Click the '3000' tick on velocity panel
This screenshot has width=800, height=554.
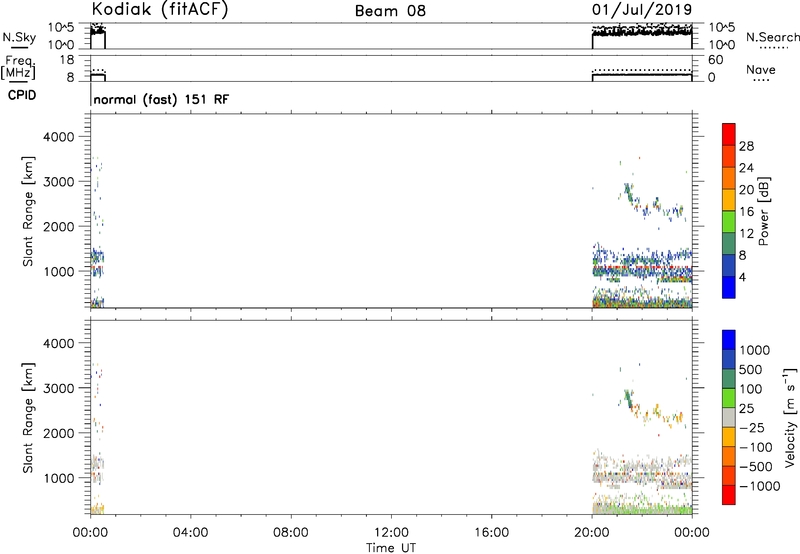coord(58,388)
